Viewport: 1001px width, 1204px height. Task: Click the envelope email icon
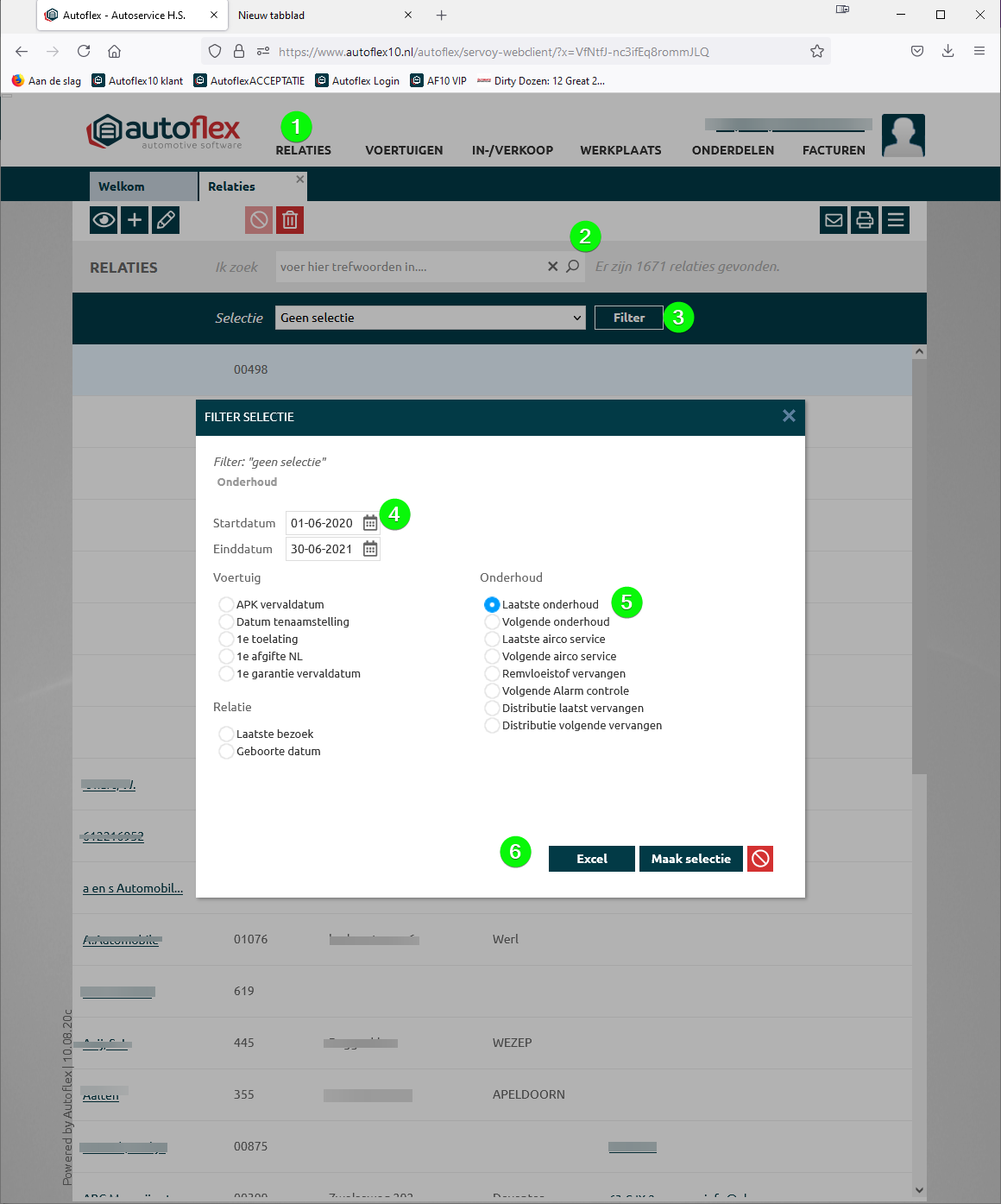(x=834, y=220)
